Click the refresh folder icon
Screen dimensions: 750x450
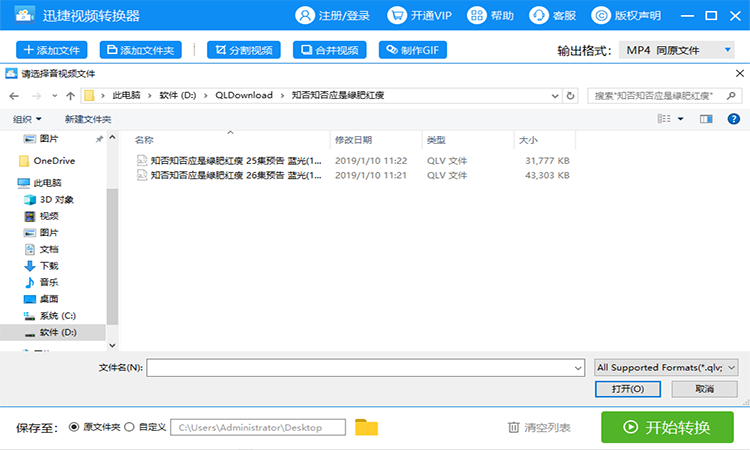pyautogui.click(x=570, y=96)
